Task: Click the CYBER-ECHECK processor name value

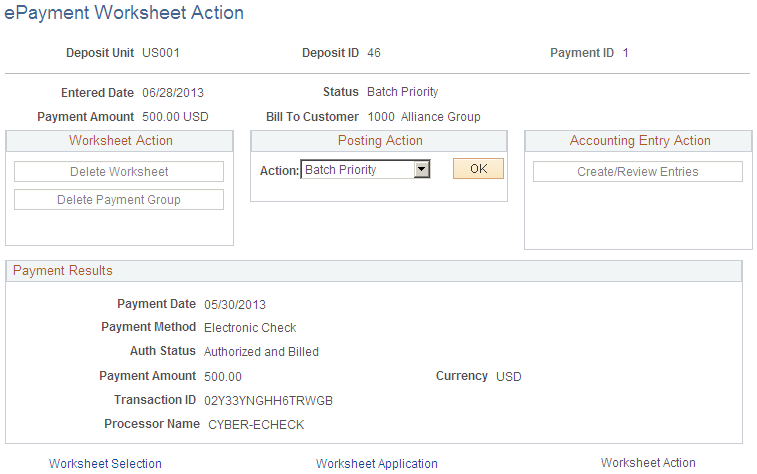Action: coord(256,424)
